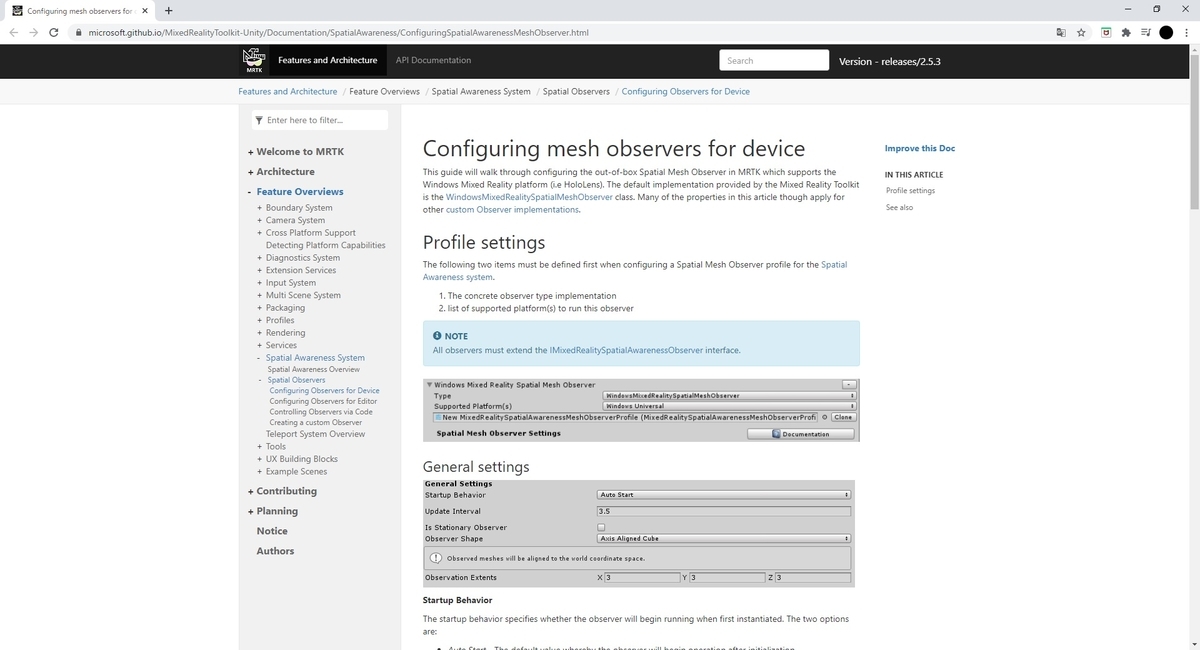Open the Authors page

pyautogui.click(x=275, y=551)
